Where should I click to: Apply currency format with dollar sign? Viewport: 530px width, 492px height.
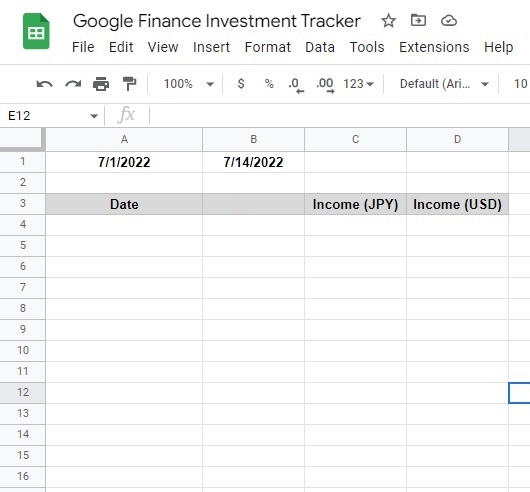[241, 83]
